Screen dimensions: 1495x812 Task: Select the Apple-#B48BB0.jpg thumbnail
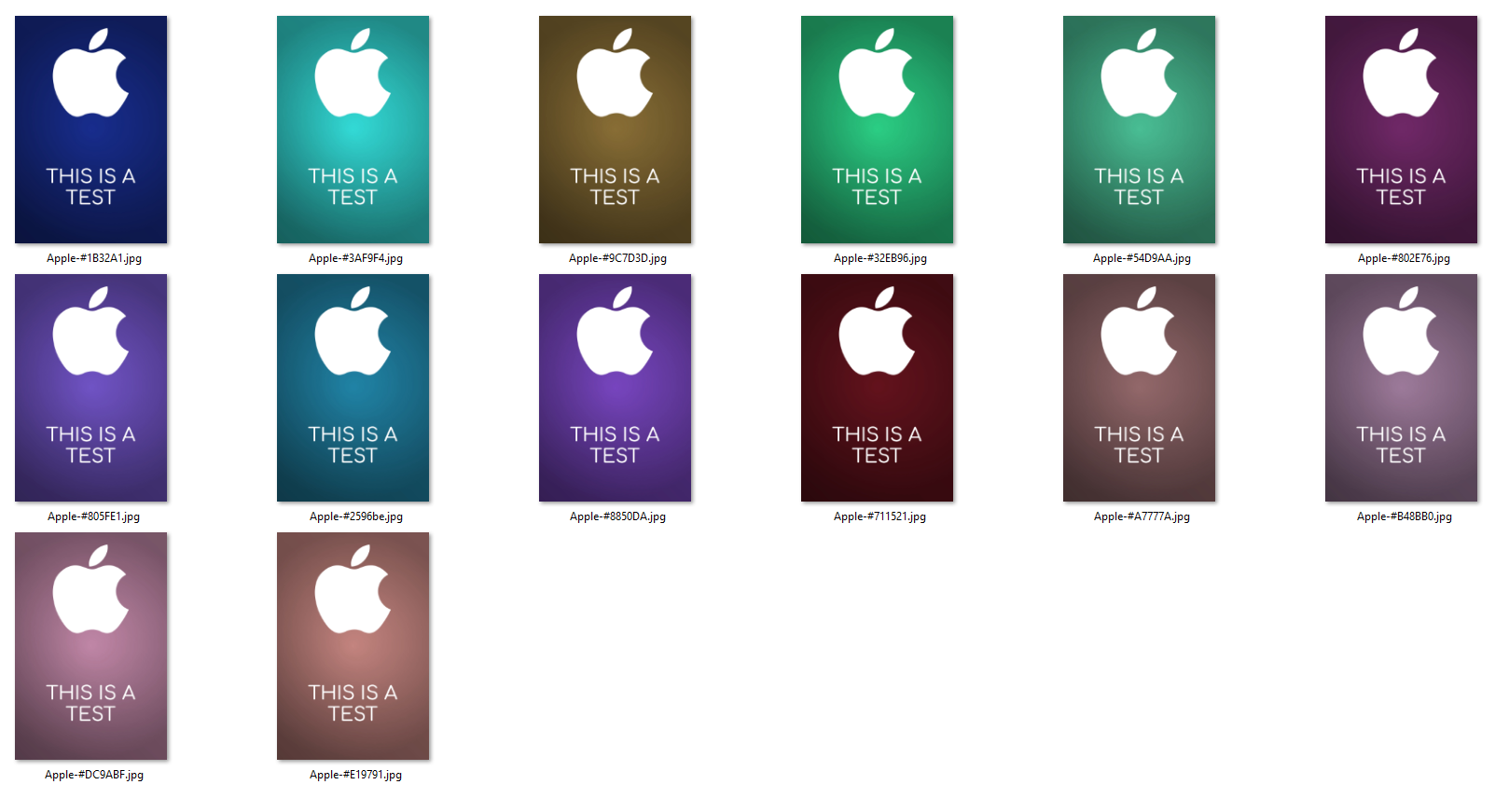(1401, 388)
